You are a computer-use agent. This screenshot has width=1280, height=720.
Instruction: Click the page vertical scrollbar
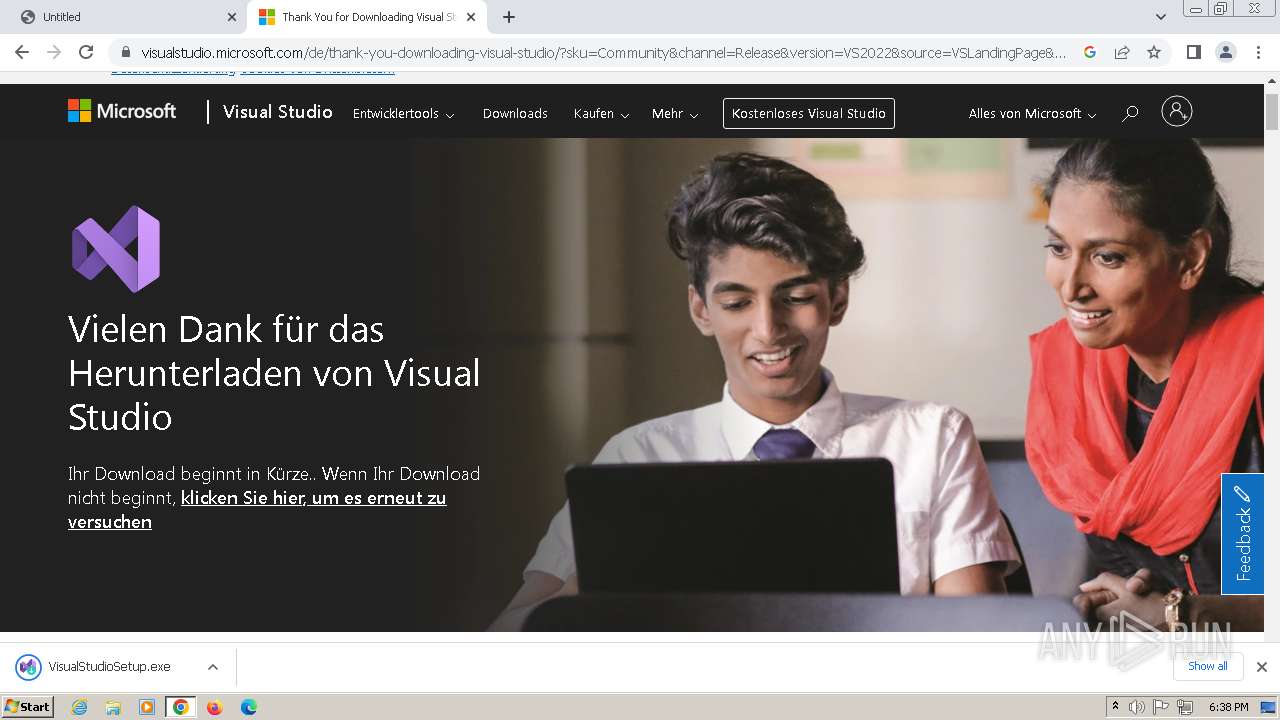point(1272,112)
